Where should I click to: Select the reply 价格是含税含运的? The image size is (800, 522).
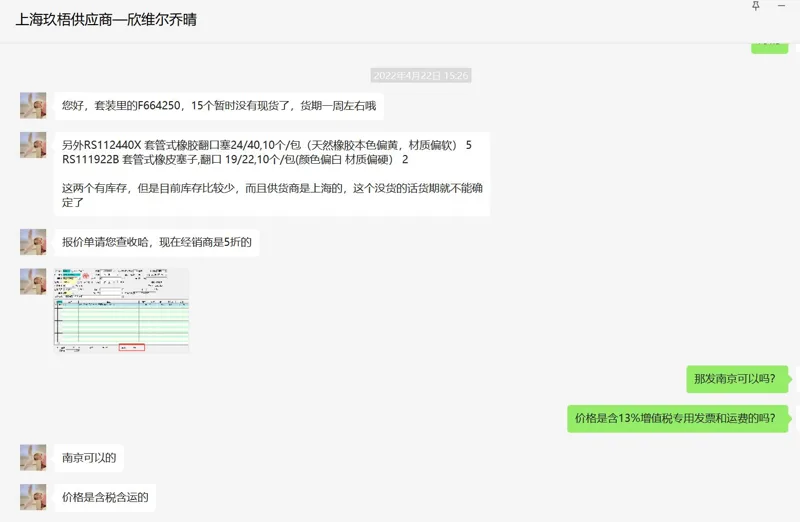[x=105, y=498]
